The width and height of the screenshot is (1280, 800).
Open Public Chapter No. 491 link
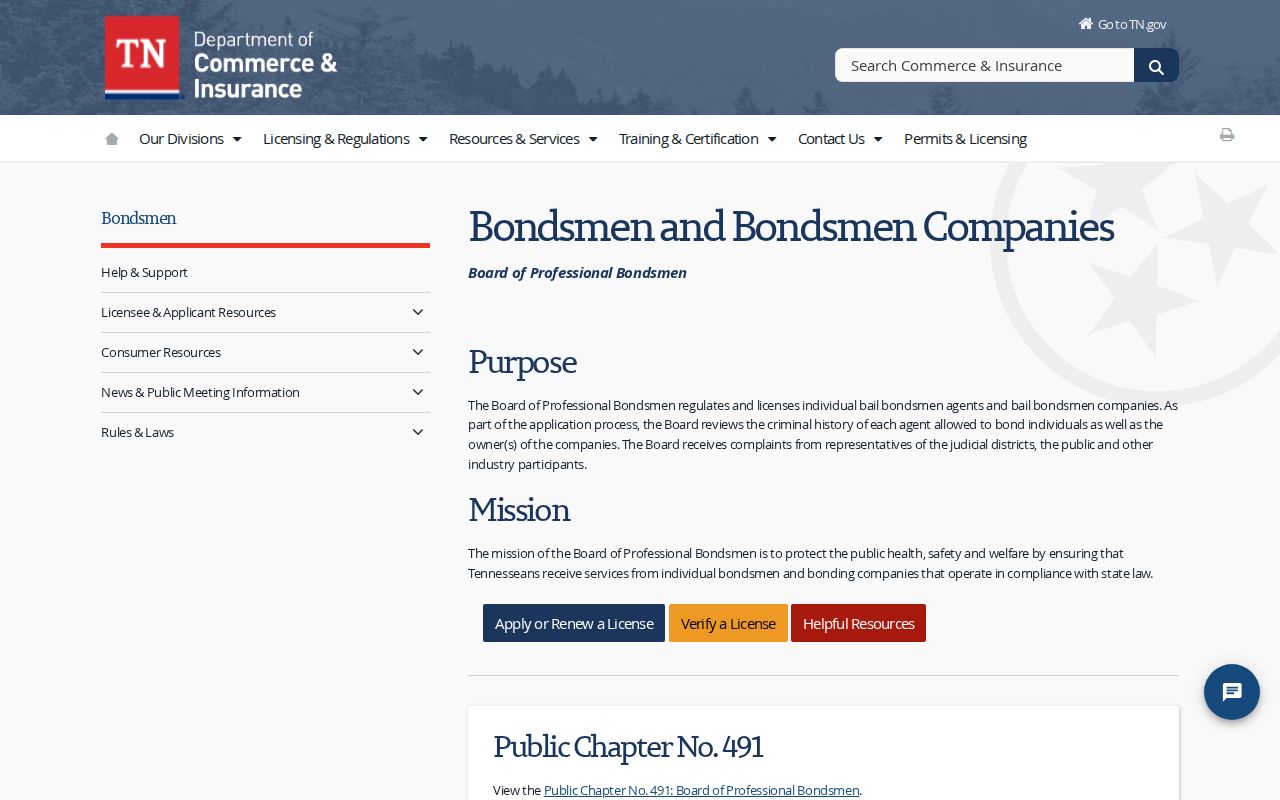pos(701,790)
